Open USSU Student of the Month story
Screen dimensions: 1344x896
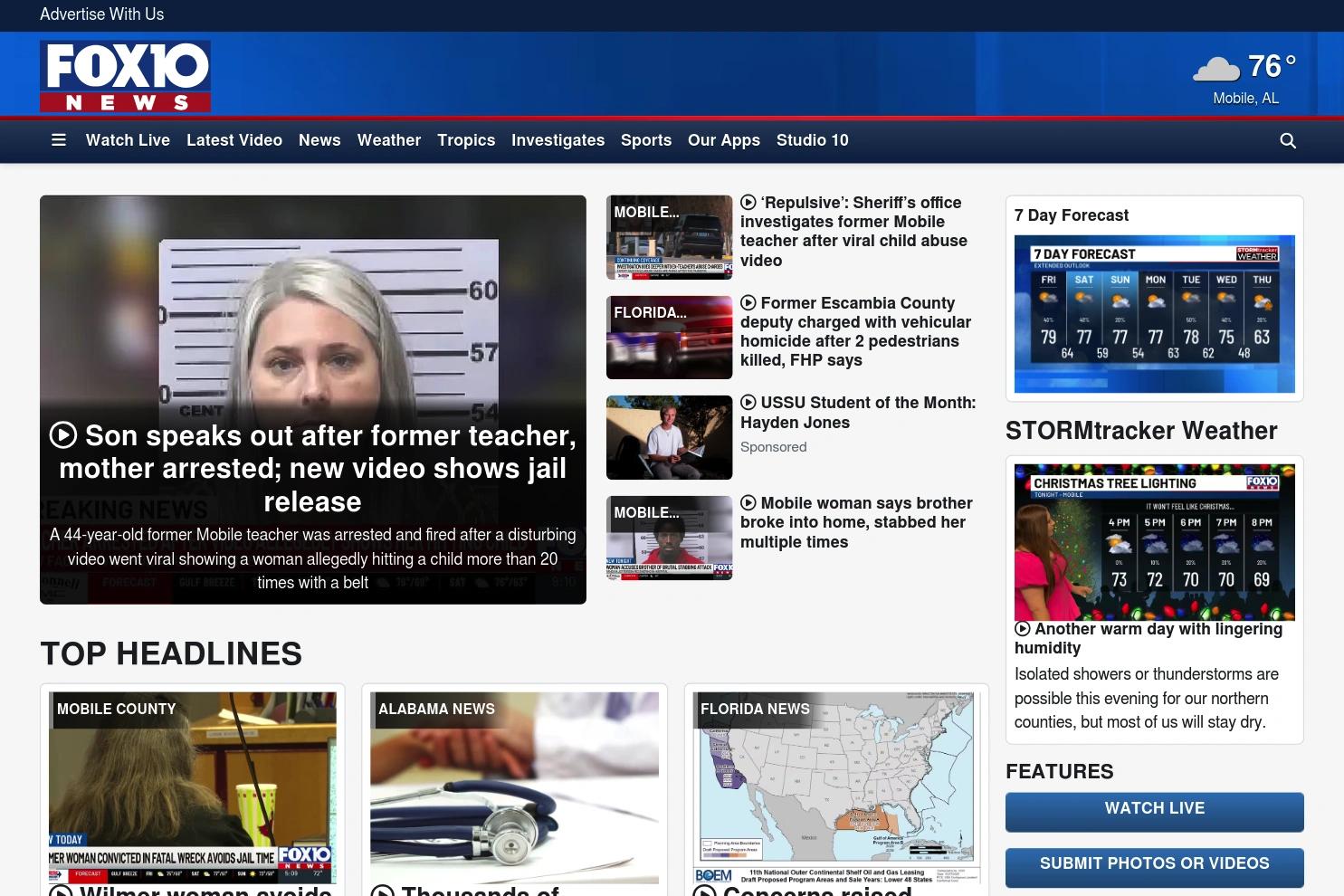pyautogui.click(x=858, y=413)
